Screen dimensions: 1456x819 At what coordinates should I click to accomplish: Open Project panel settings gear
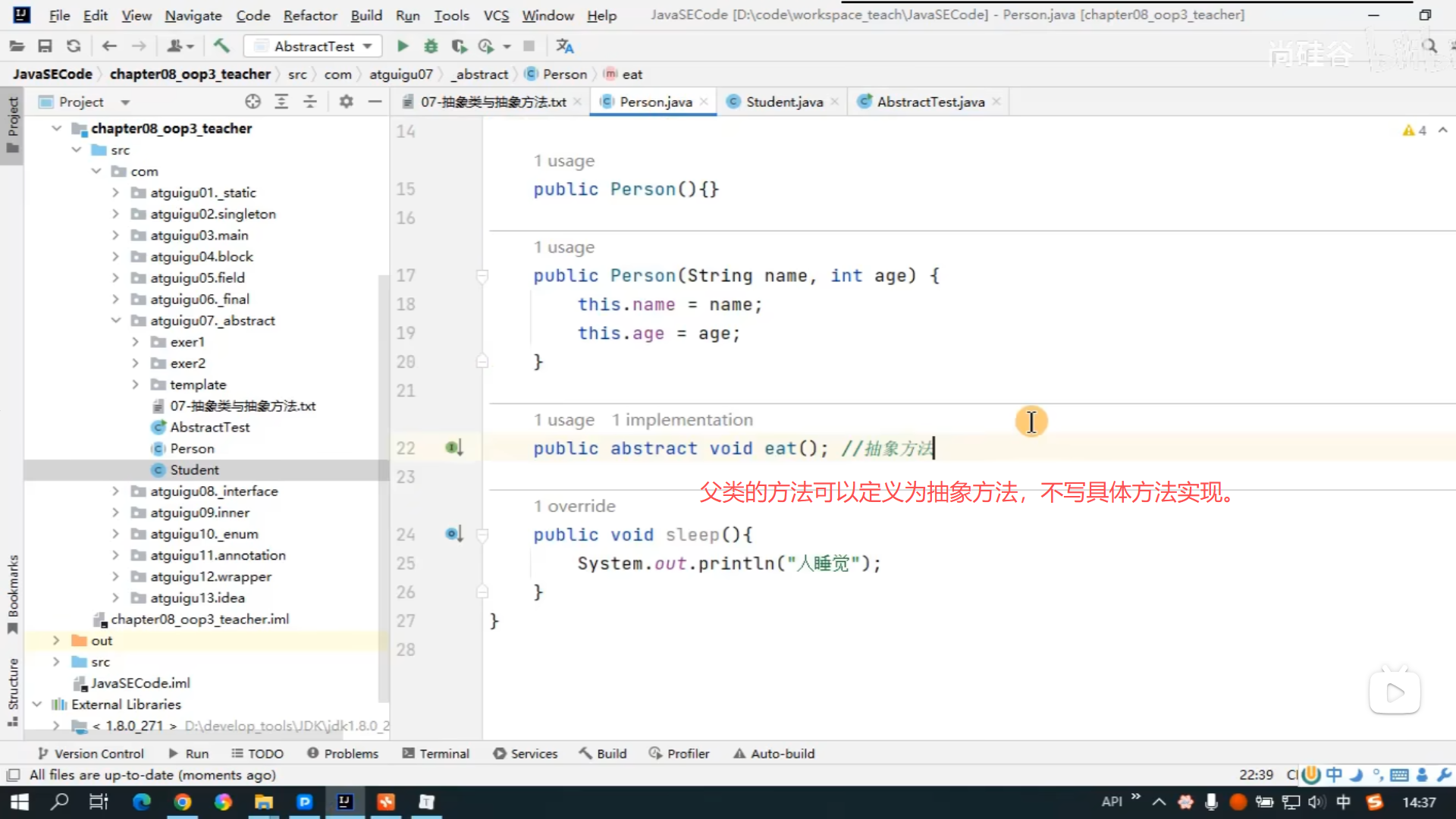tap(346, 102)
